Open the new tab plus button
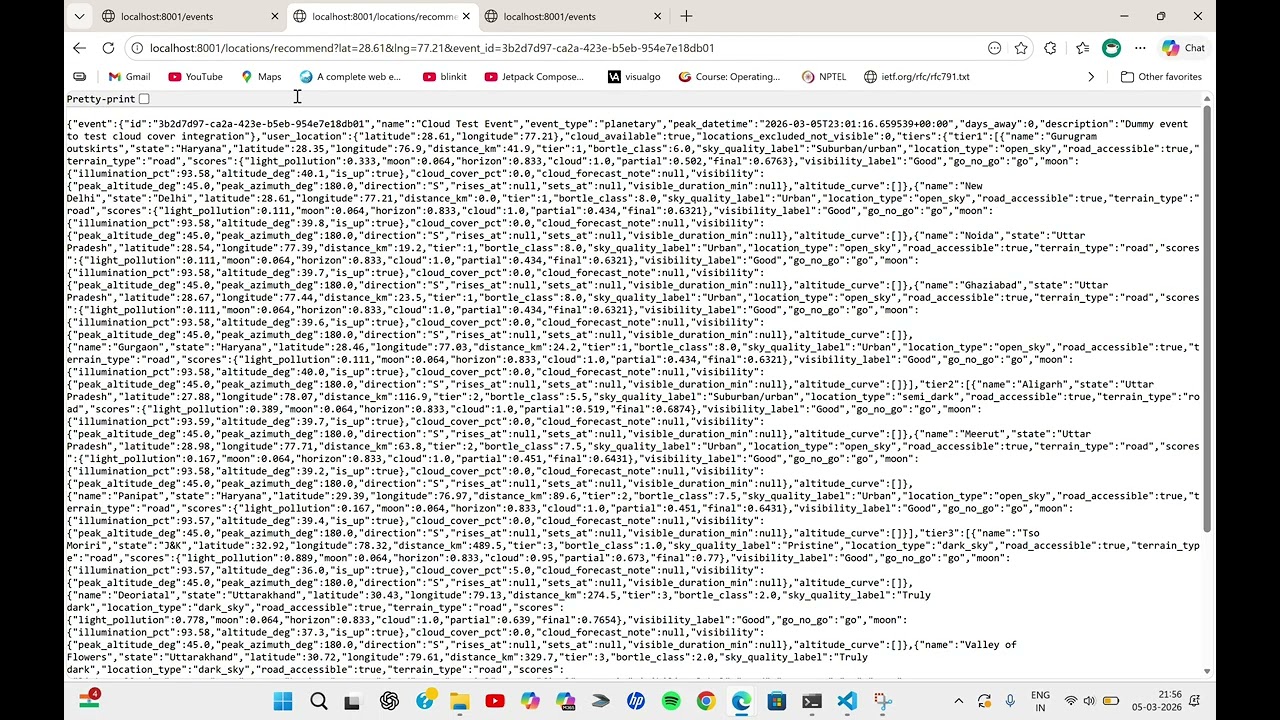The height and width of the screenshot is (720, 1280). tap(686, 16)
